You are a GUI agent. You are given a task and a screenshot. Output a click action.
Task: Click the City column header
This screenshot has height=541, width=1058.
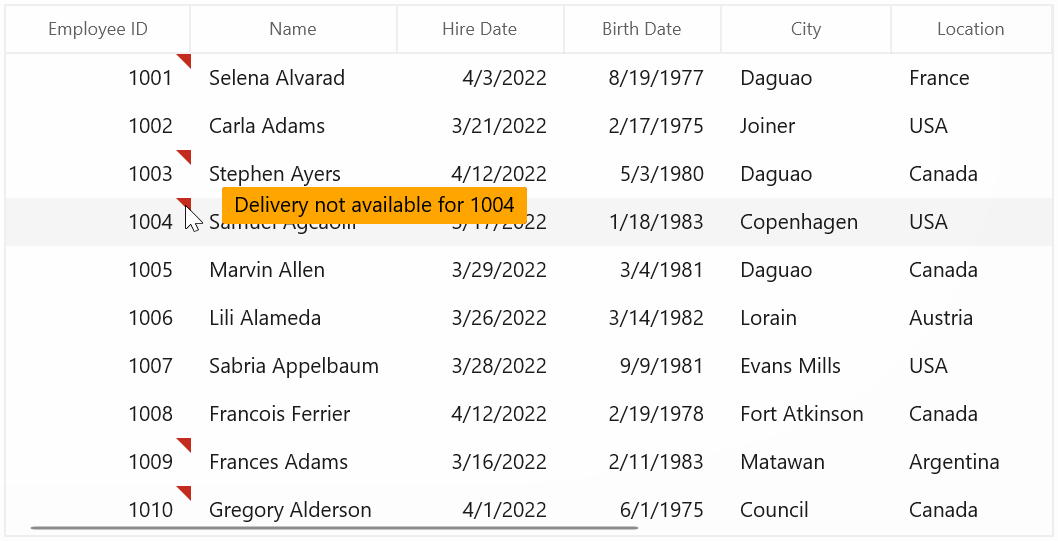806,29
